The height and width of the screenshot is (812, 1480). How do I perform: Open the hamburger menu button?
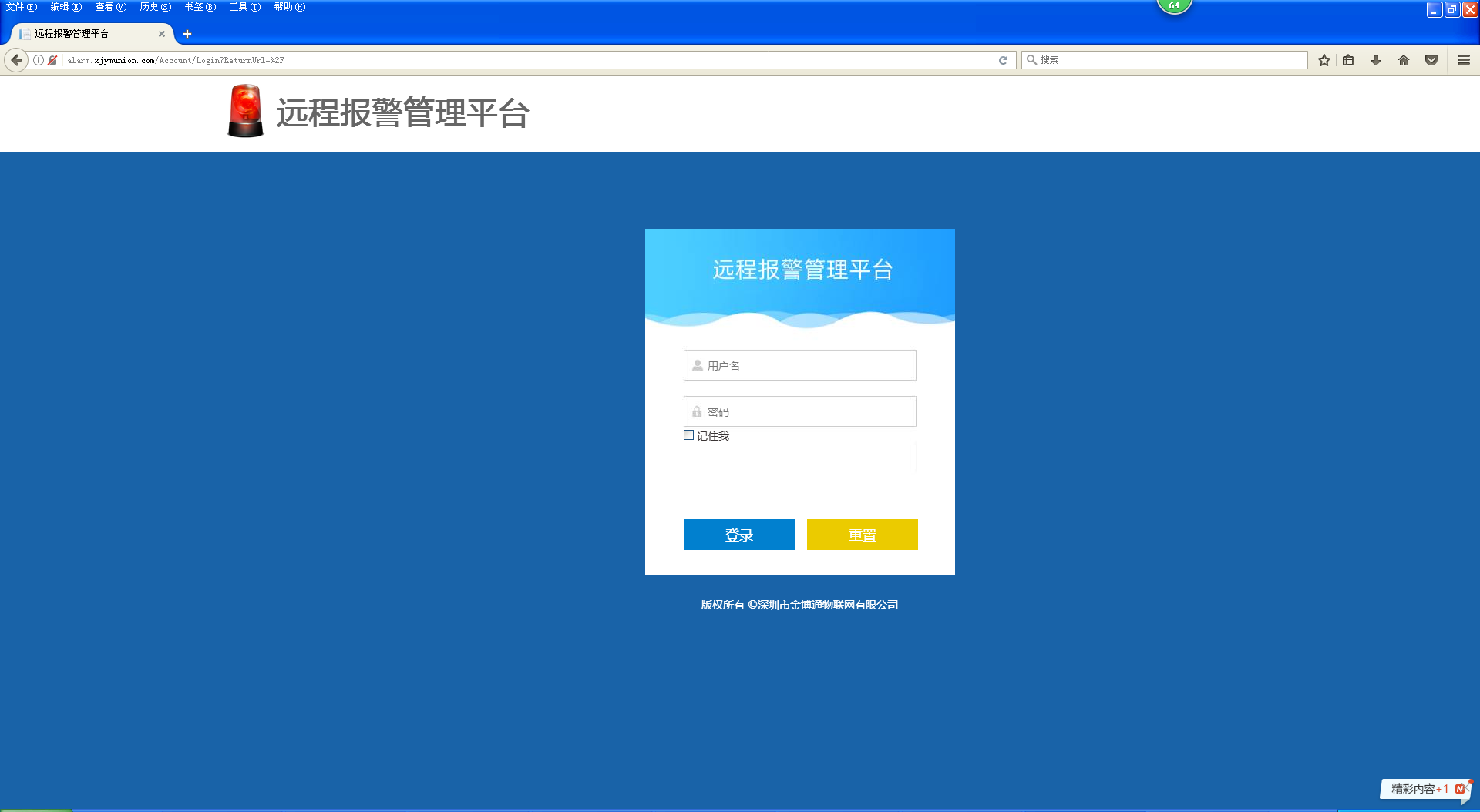[x=1463, y=60]
